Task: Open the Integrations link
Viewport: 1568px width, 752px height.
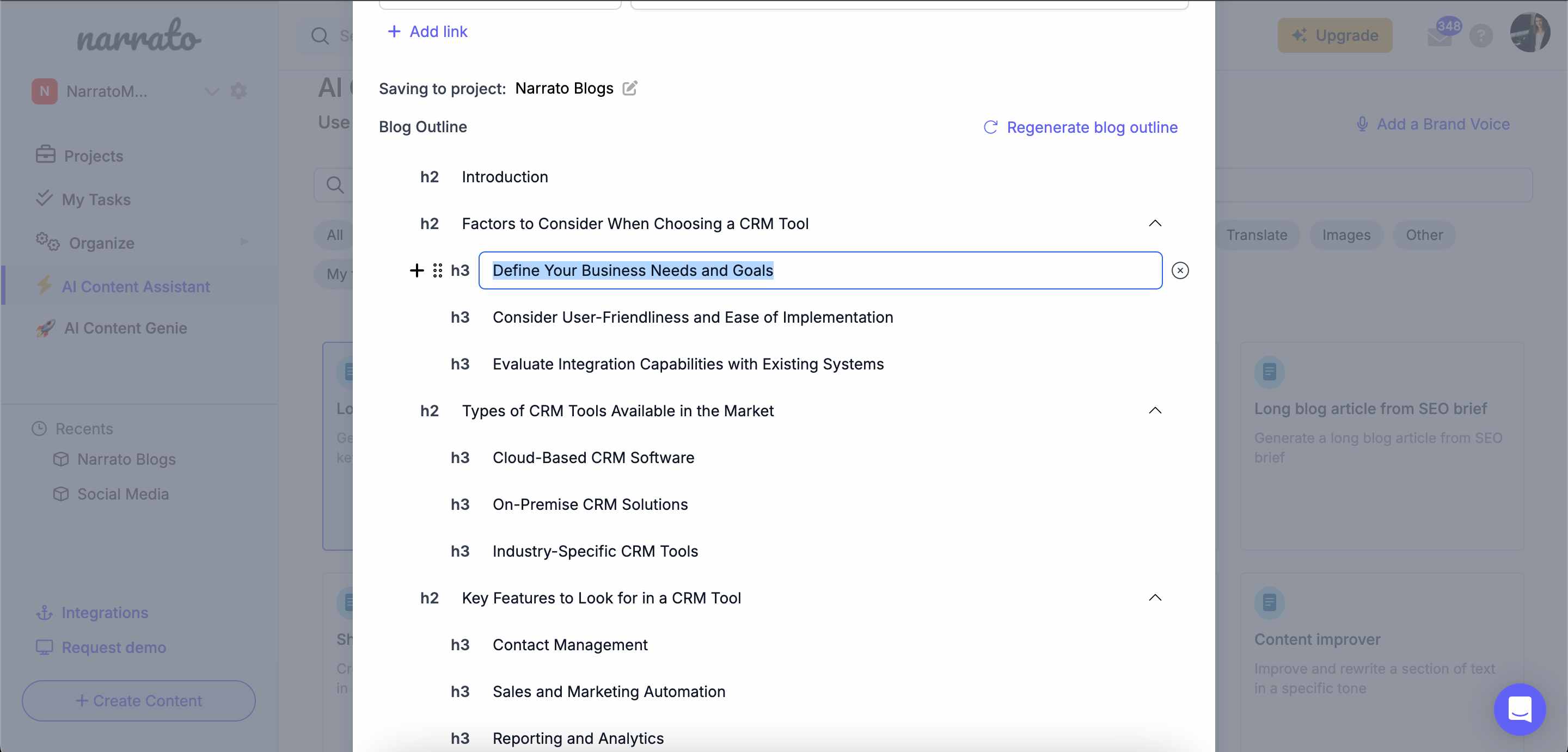Action: (x=92, y=613)
